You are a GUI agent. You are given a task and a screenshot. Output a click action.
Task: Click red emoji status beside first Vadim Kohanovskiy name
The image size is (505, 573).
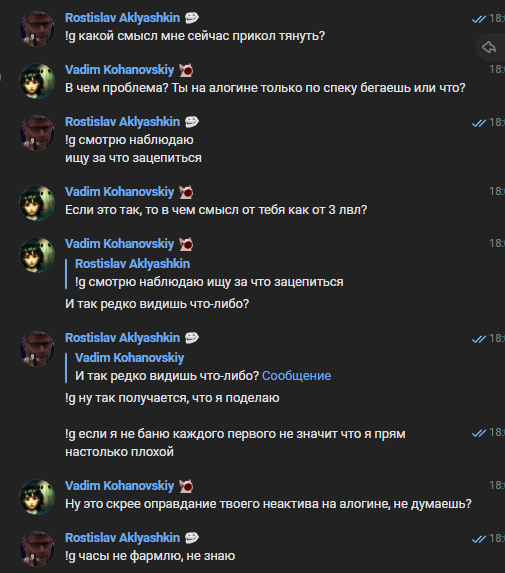(186, 70)
